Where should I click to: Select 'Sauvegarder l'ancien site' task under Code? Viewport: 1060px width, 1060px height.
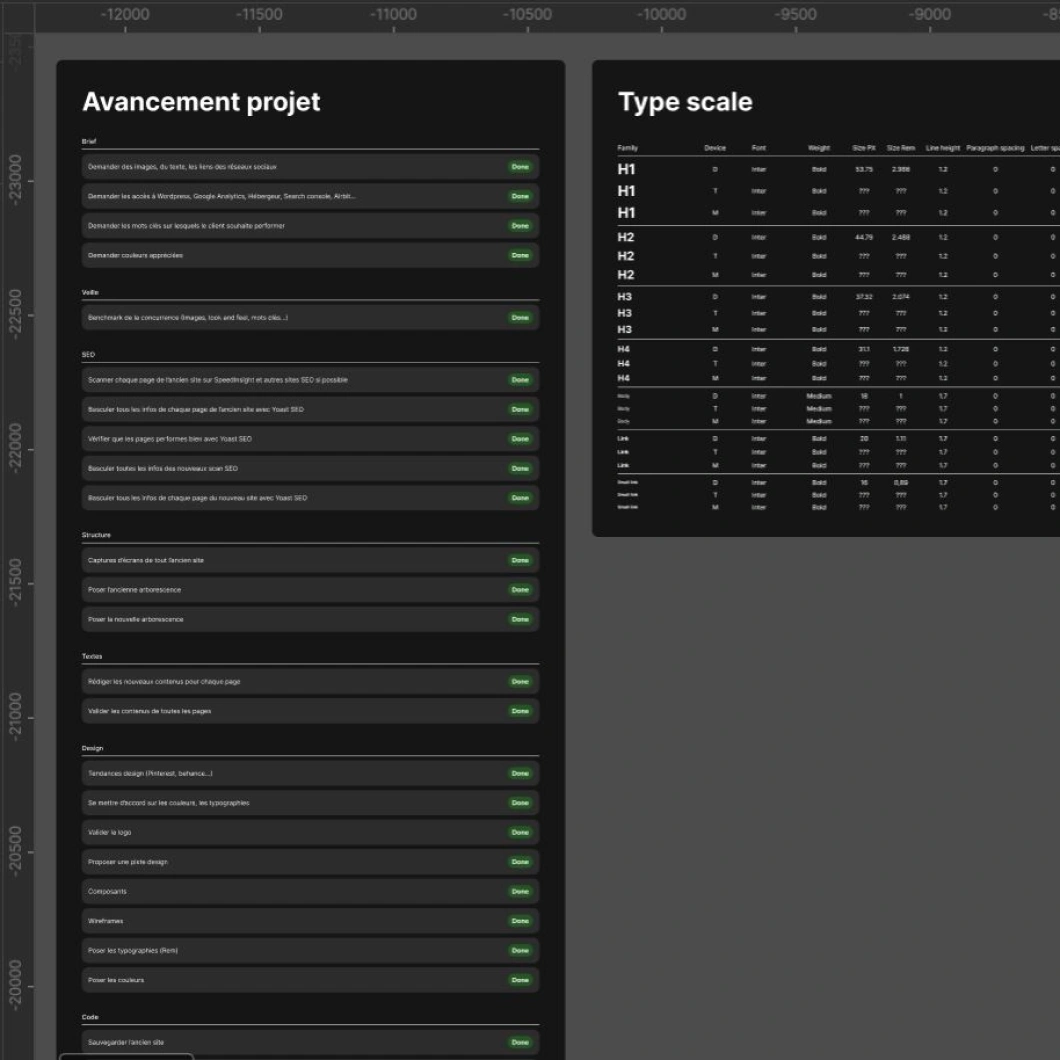pyautogui.click(x=126, y=1042)
